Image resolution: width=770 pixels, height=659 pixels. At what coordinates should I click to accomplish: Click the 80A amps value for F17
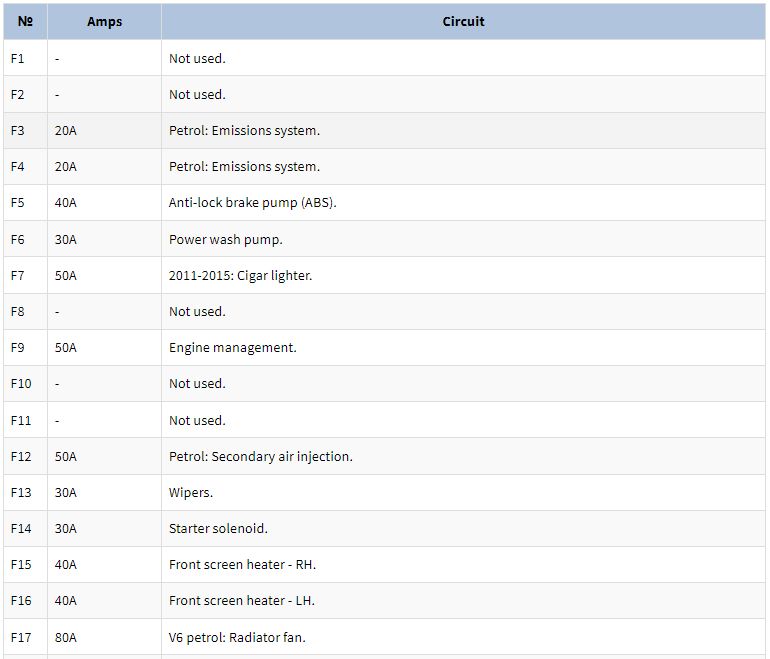click(x=65, y=637)
